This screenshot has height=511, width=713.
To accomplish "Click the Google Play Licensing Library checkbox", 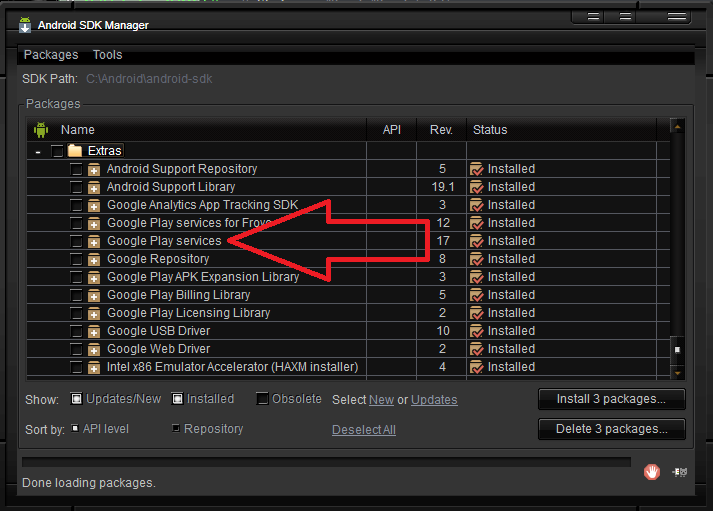I will click(76, 313).
